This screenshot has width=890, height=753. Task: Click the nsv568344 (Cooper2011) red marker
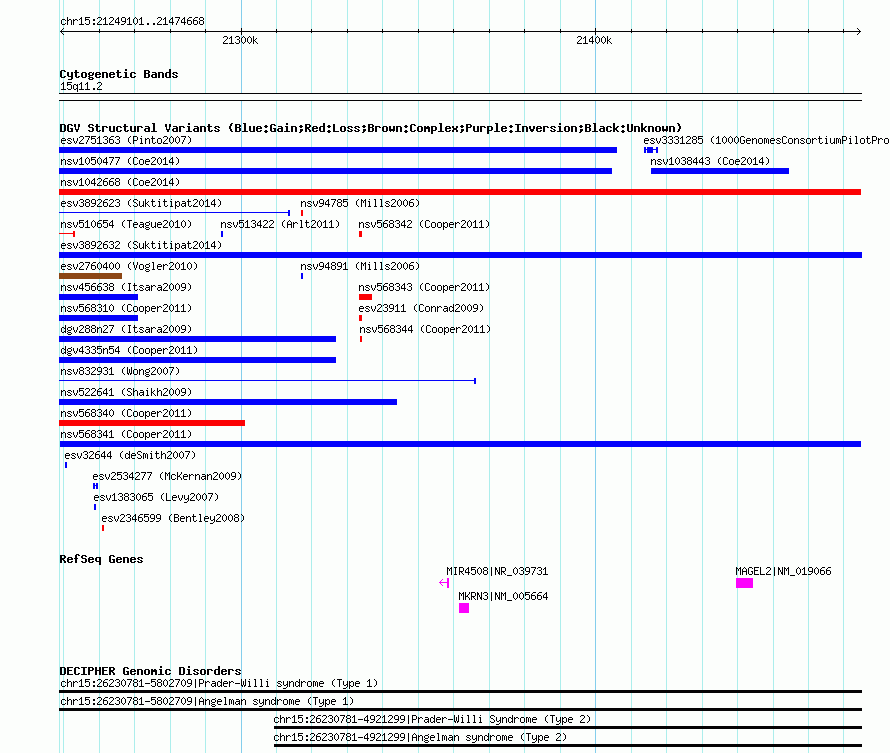(361, 339)
